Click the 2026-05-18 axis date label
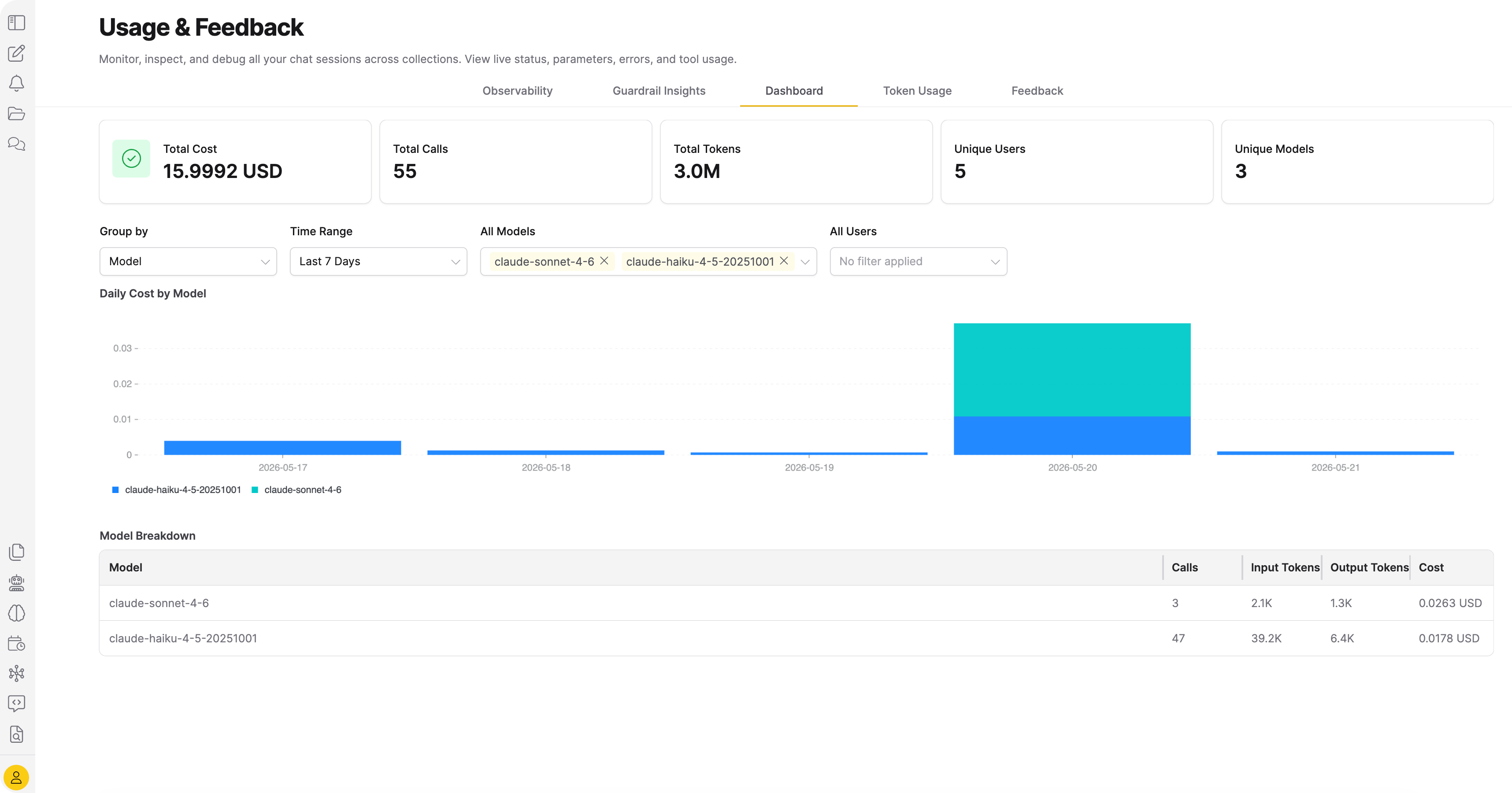The height and width of the screenshot is (793, 1512). (546, 468)
